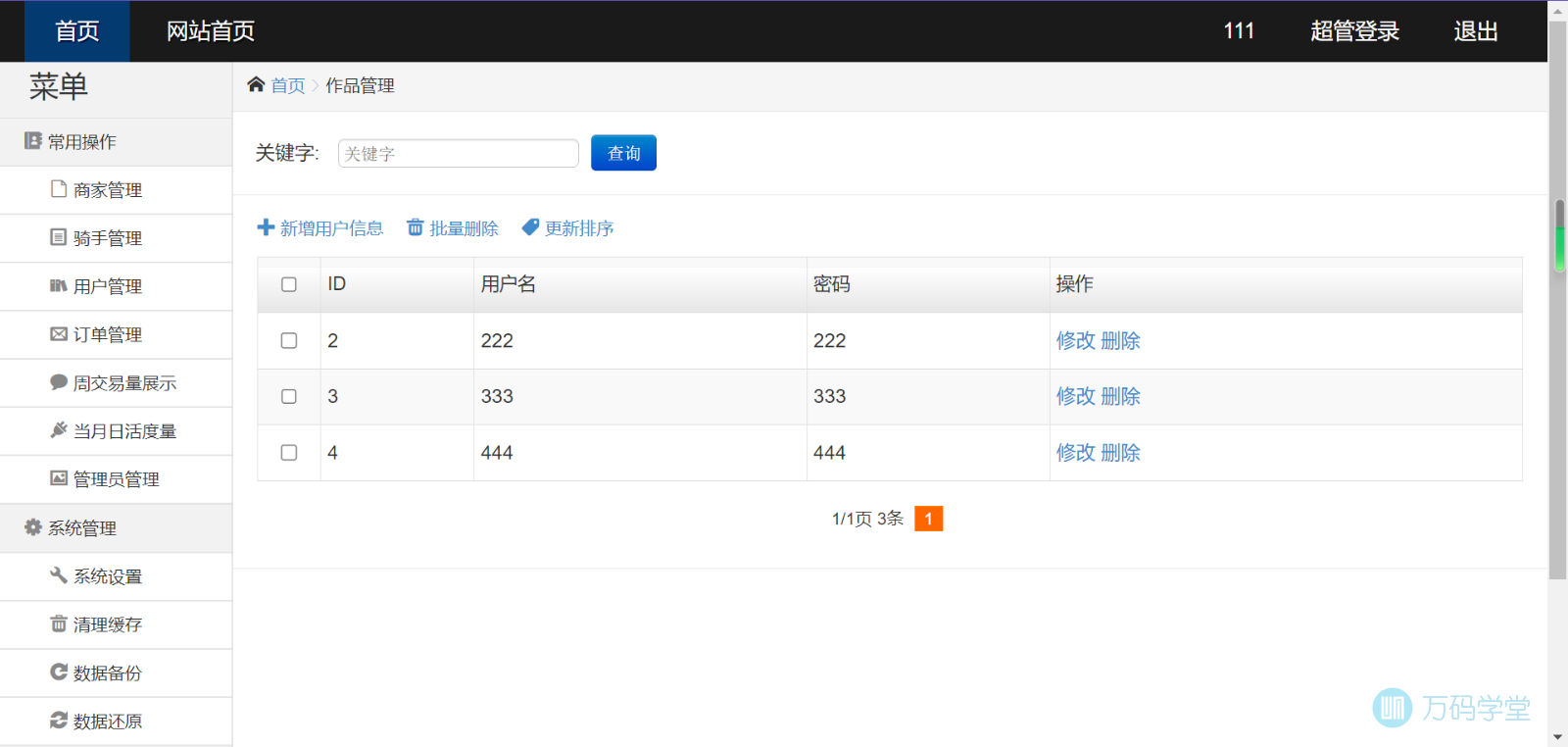Open 管理员管理 in sidebar
1568x747 pixels.
click(x=116, y=479)
